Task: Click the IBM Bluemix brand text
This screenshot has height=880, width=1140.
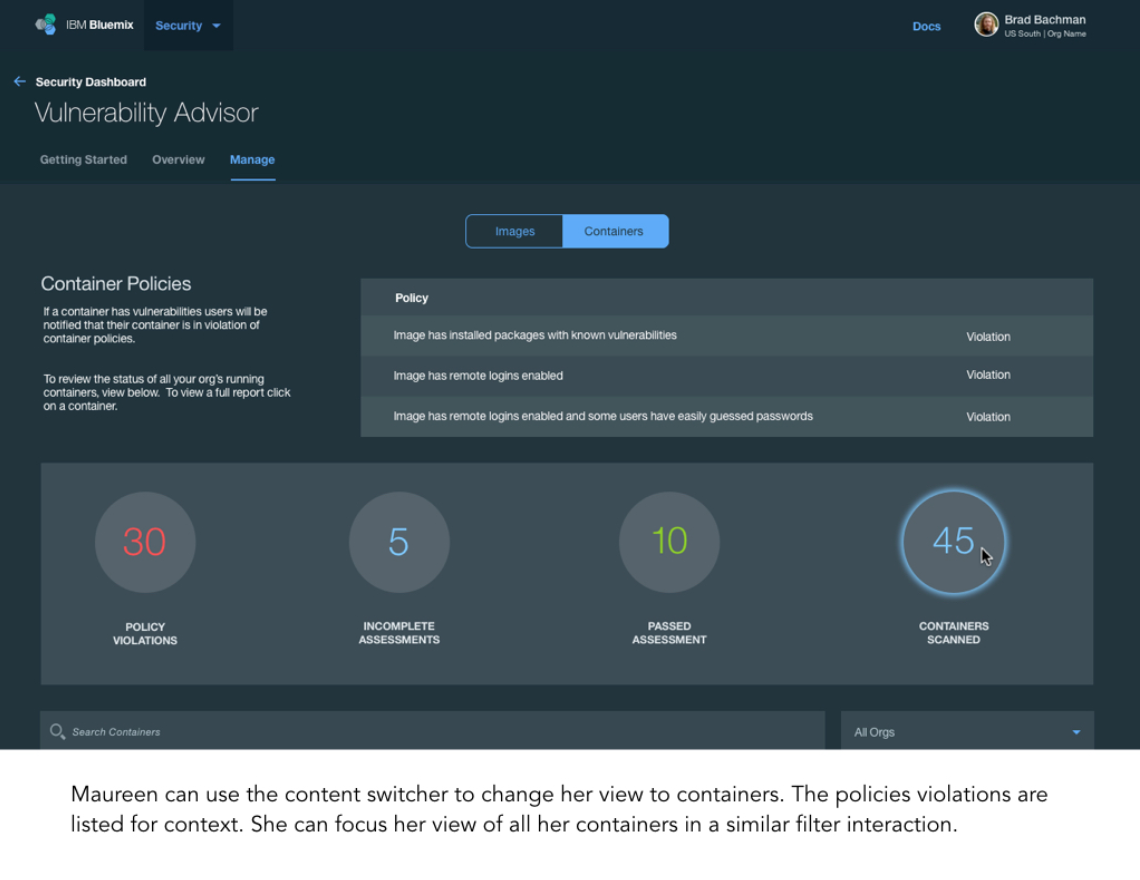Action: point(100,25)
